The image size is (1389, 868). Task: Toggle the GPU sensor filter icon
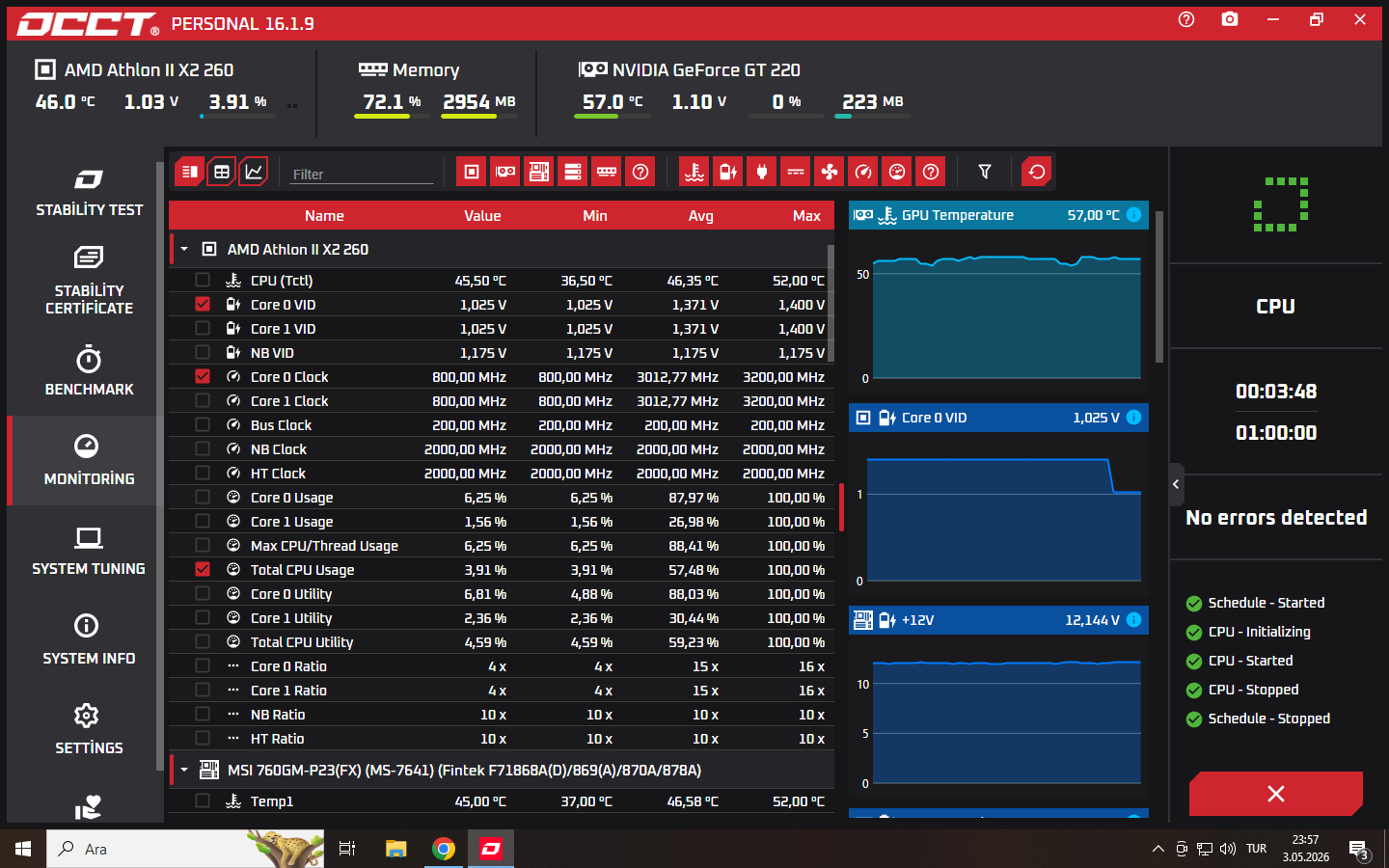505,172
